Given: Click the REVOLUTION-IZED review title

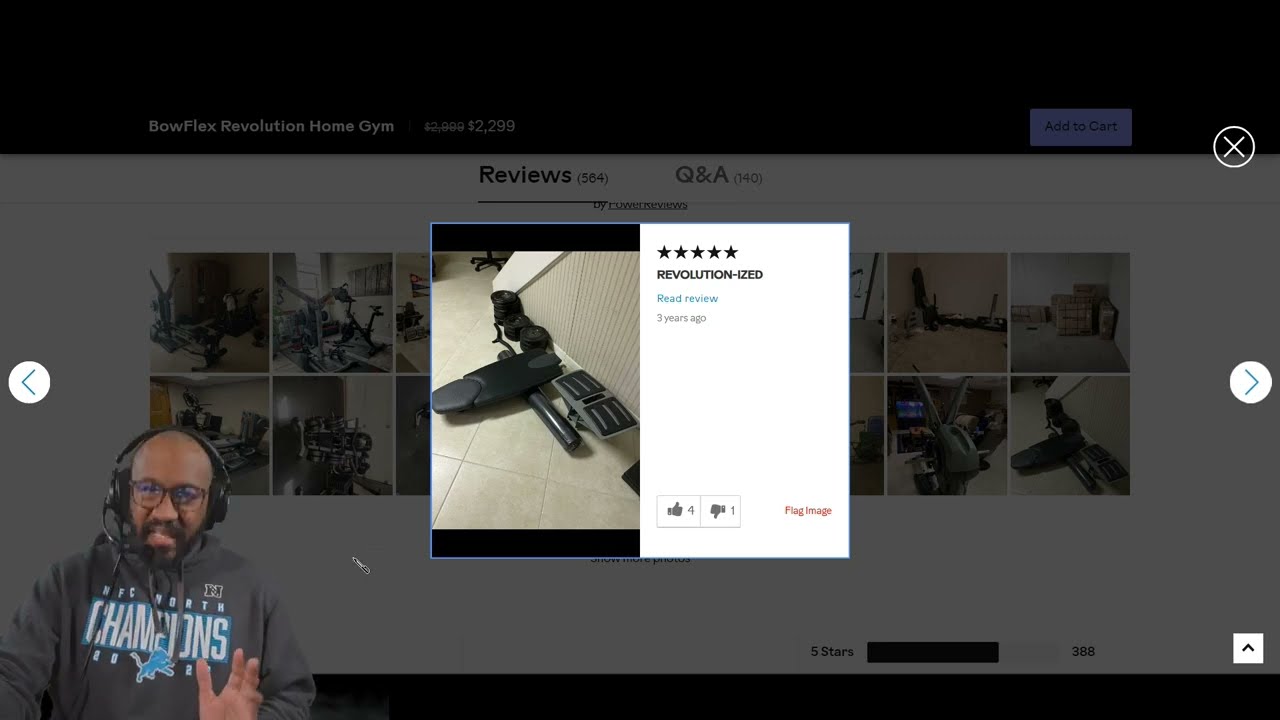Looking at the screenshot, I should pos(710,275).
